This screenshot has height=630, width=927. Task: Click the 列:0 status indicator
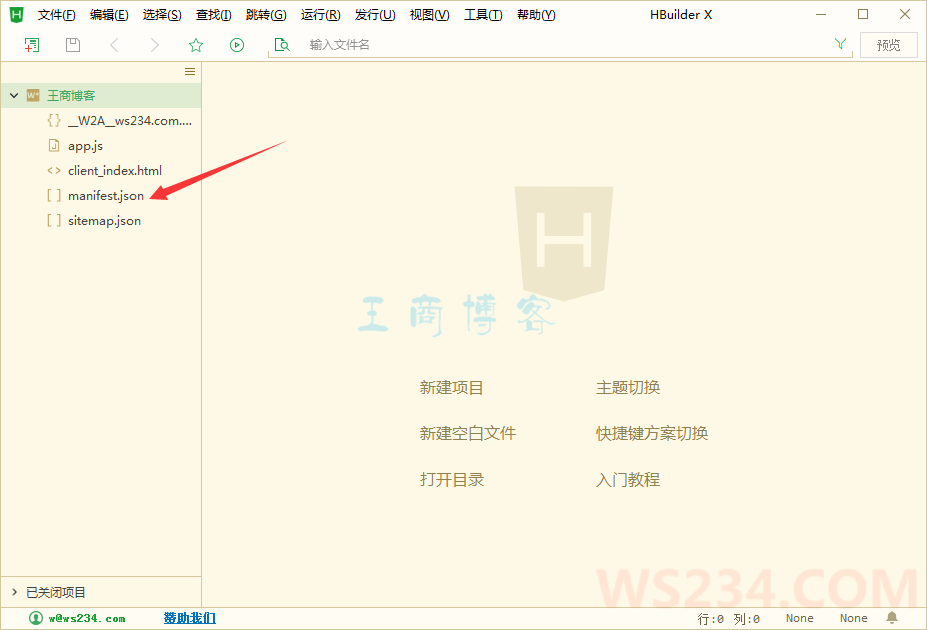(747, 619)
